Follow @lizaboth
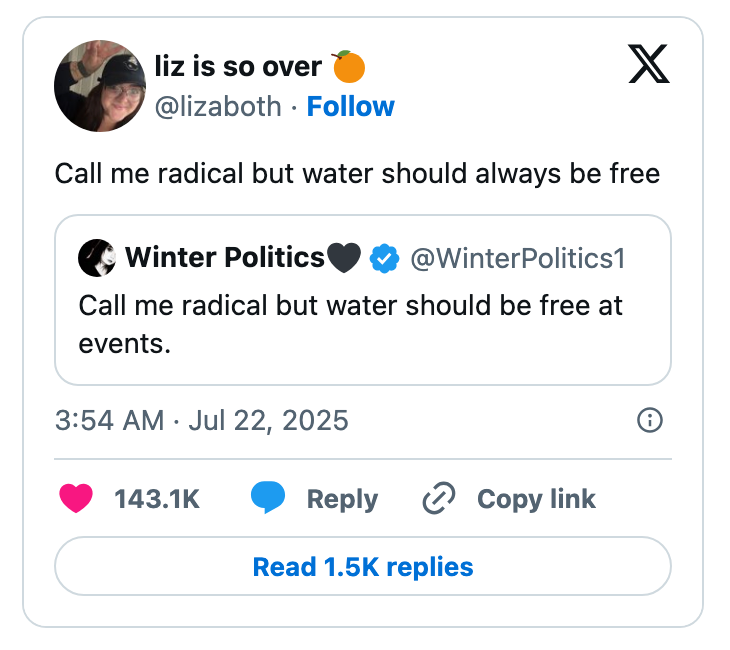Image resolution: width=730 pixels, height=650 pixels. (x=350, y=106)
